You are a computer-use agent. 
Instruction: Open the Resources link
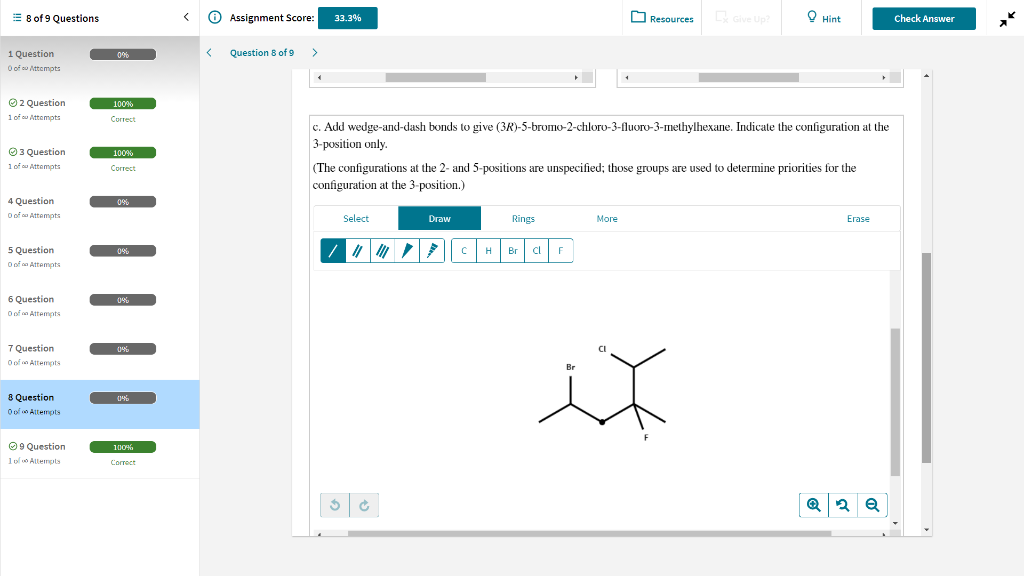coord(661,17)
